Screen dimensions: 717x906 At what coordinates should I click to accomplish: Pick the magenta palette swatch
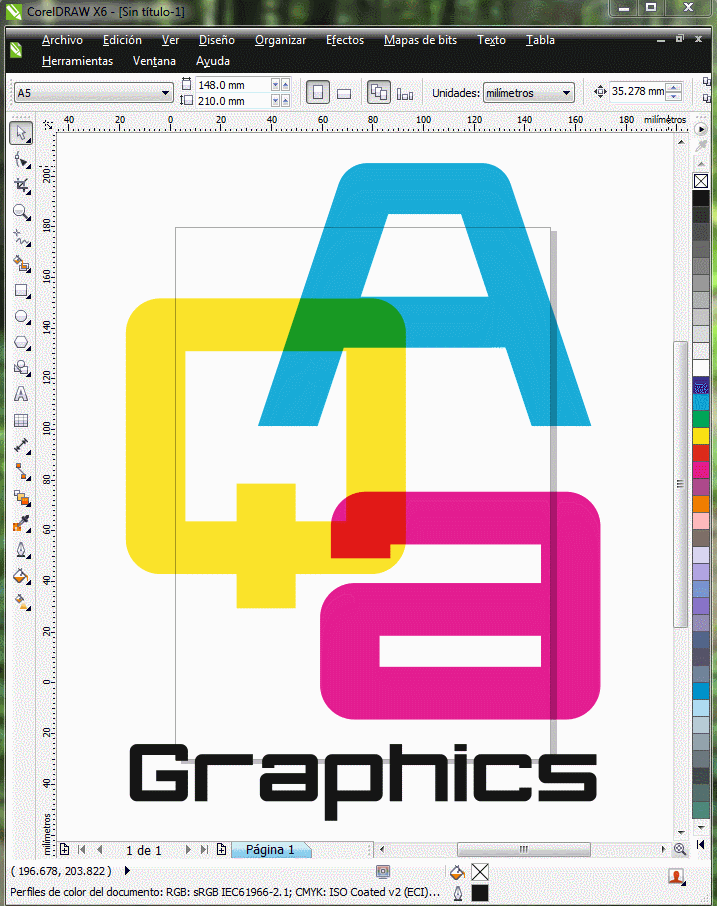coord(701,469)
